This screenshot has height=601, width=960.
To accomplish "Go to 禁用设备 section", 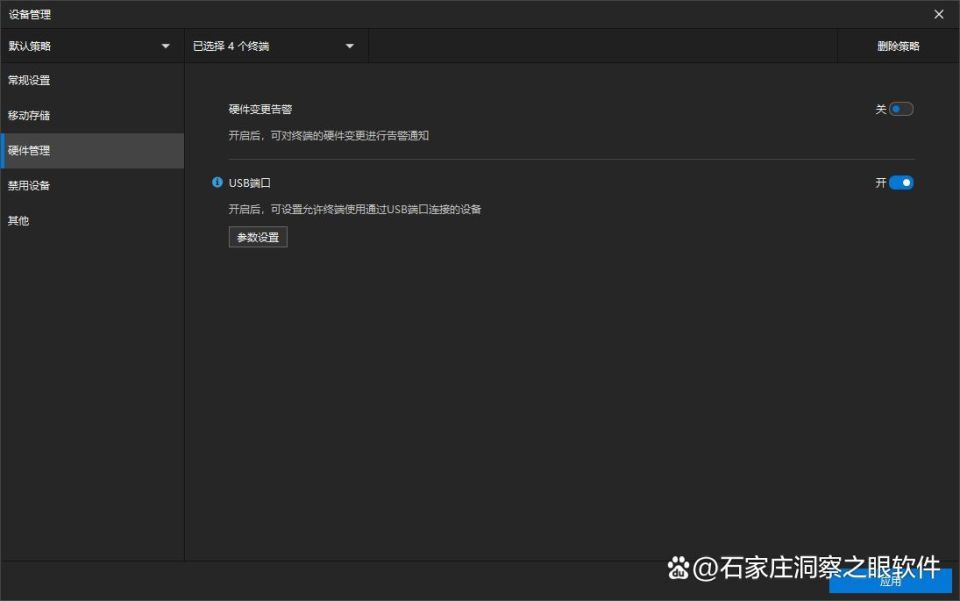I will [x=92, y=185].
